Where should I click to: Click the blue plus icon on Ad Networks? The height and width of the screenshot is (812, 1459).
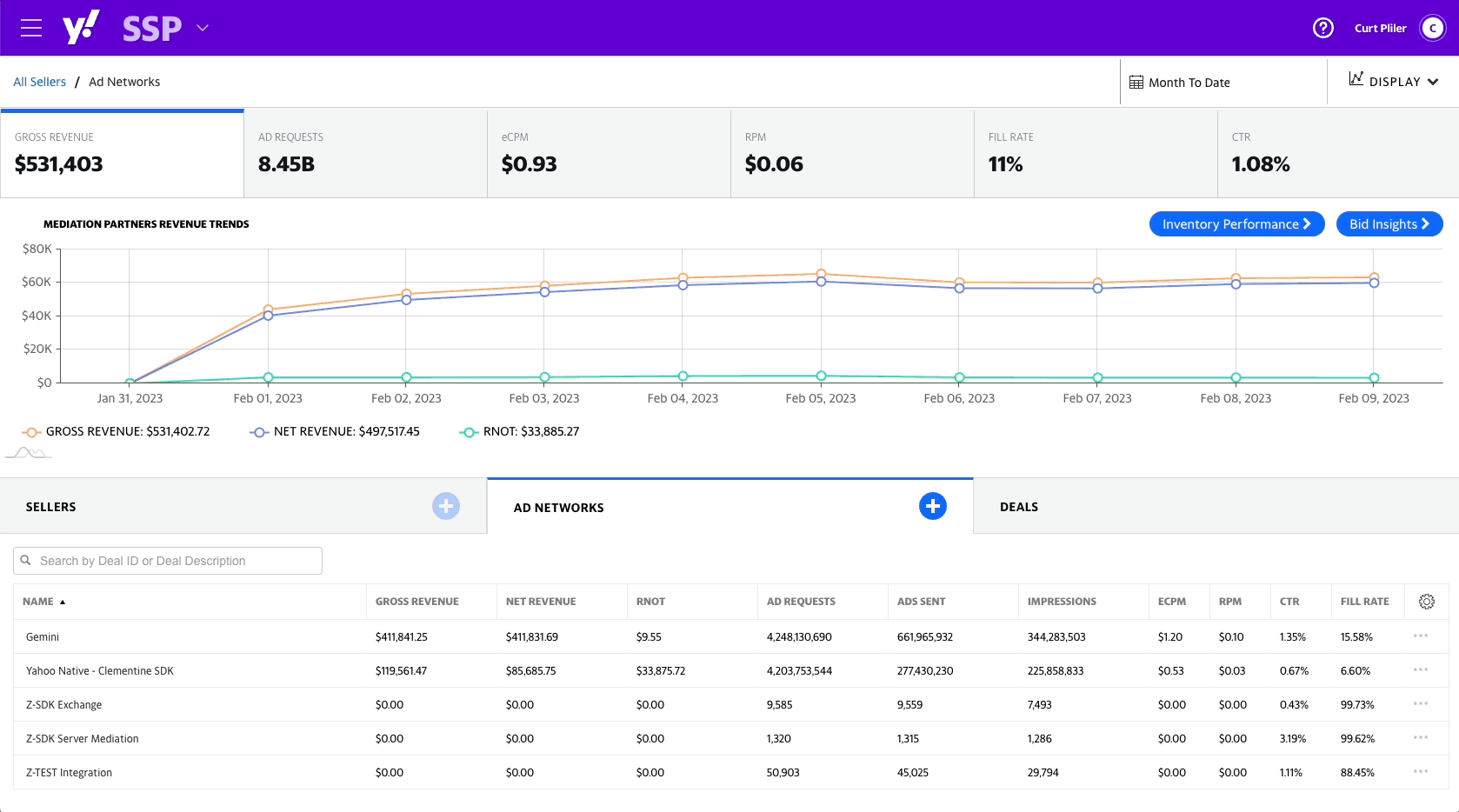pyautogui.click(x=933, y=506)
